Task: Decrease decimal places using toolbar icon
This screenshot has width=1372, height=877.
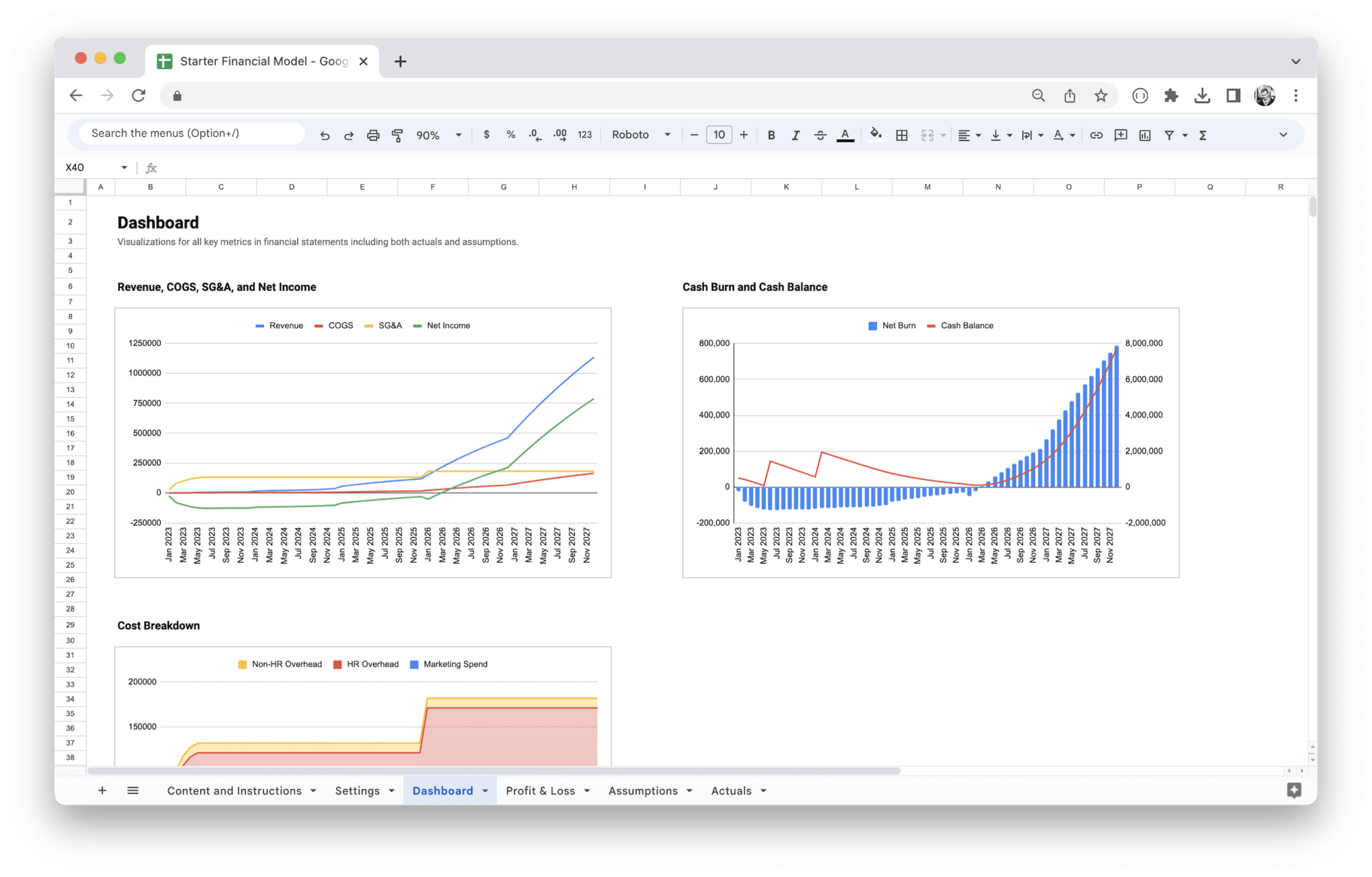Action: click(535, 135)
